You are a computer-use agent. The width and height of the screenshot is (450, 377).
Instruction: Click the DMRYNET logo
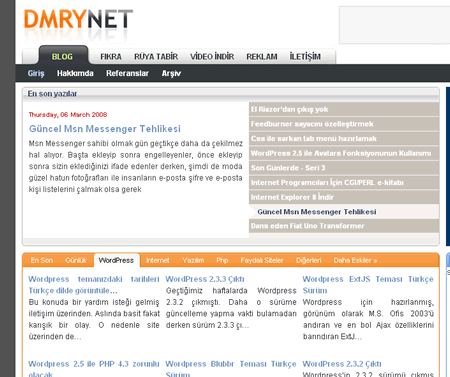coord(78,20)
